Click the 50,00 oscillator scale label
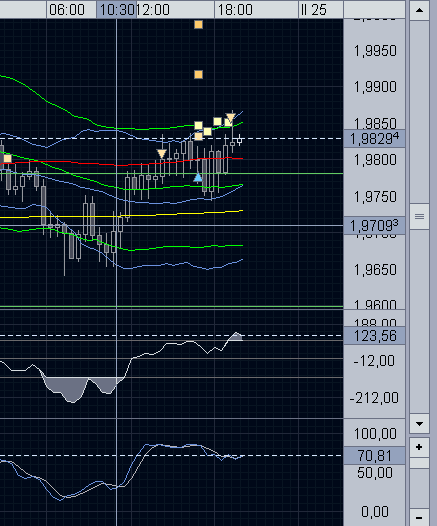 (375, 473)
